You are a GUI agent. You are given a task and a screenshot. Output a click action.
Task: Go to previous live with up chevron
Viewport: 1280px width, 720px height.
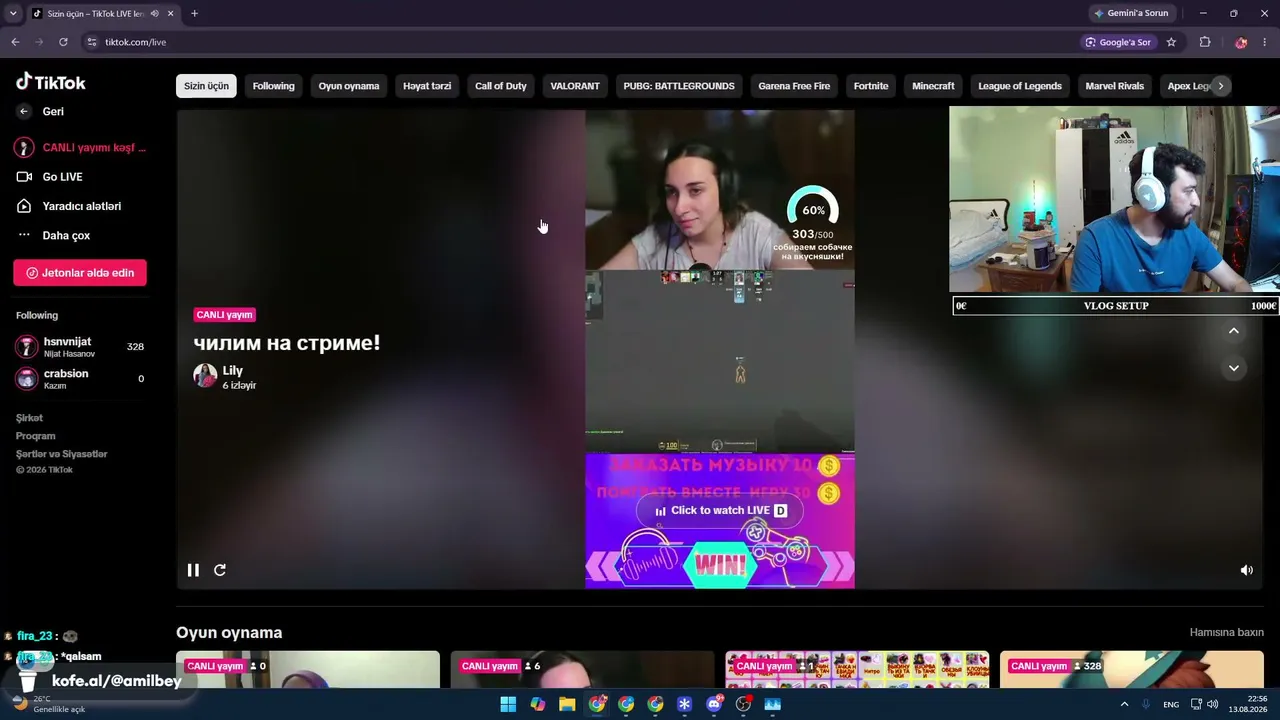(x=1234, y=331)
